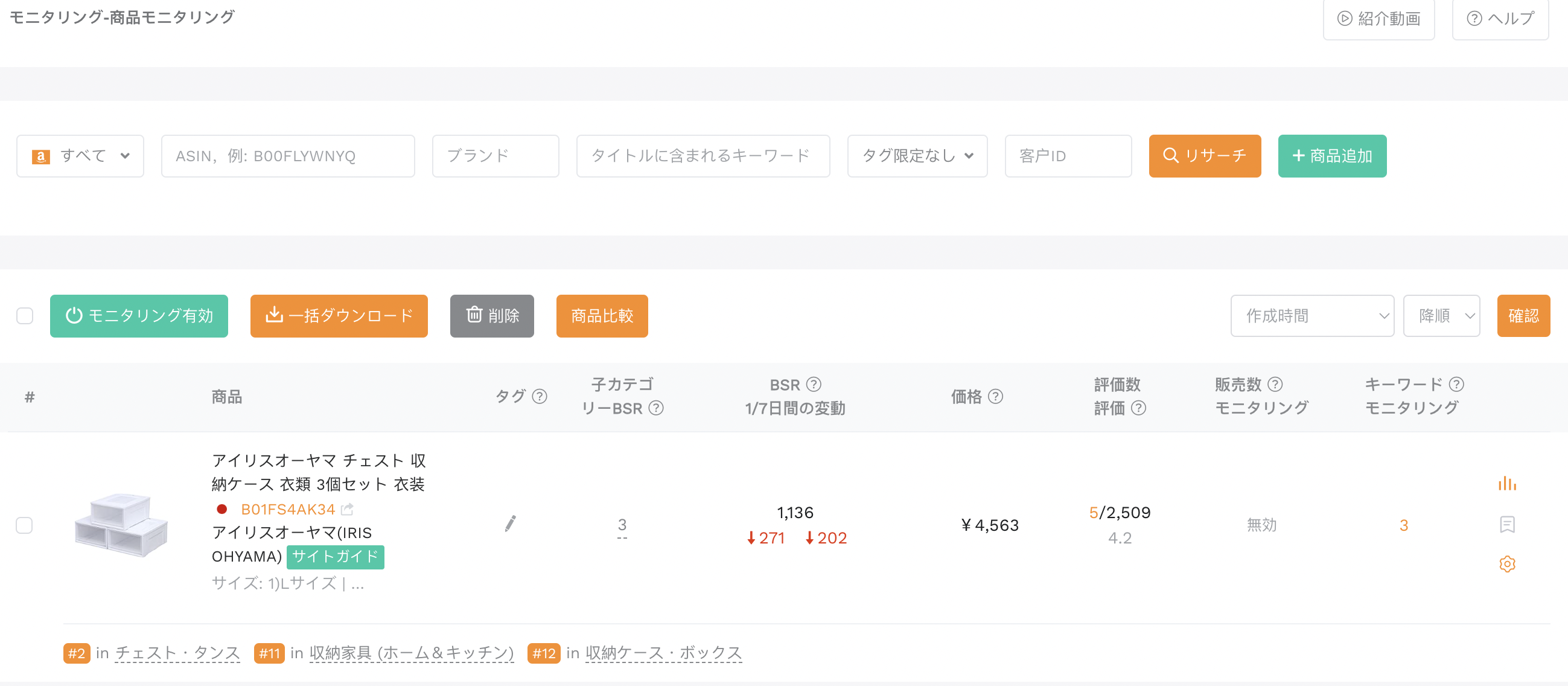Click the keyword monitoring count 3

(x=1404, y=525)
